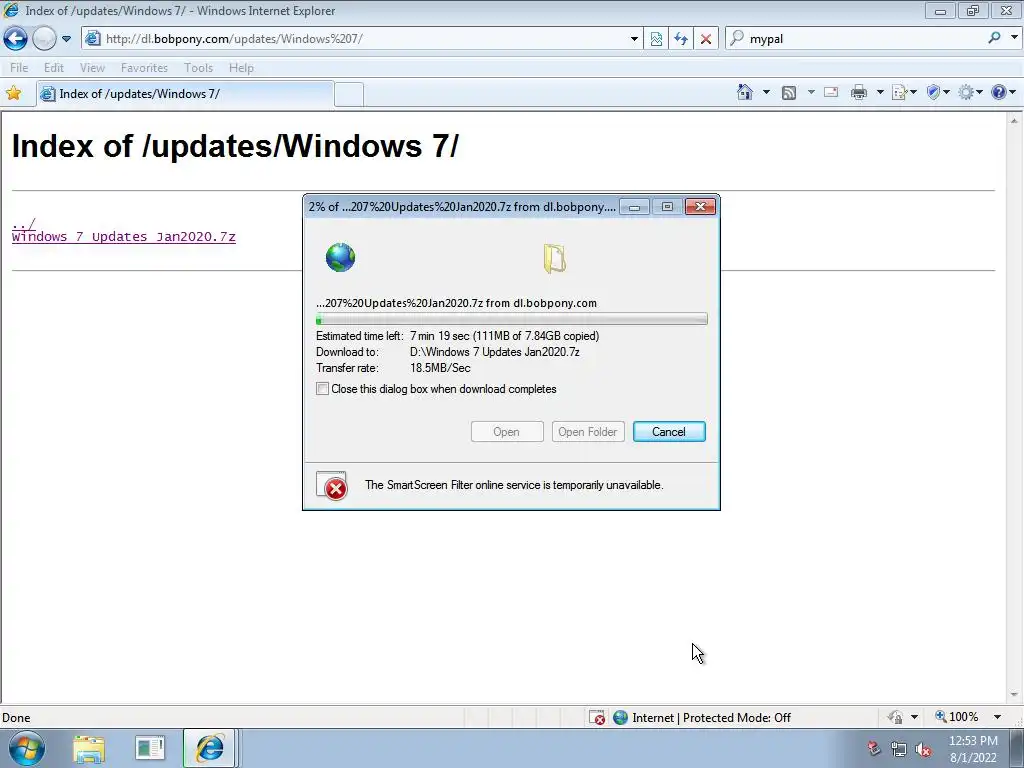Expand the search provider dropdown arrow
The height and width of the screenshot is (768, 1024).
tap(1014, 38)
